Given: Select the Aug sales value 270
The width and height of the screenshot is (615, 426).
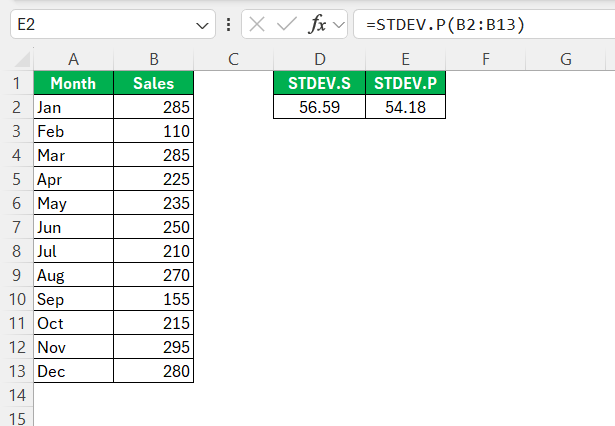Looking at the screenshot, I should click(x=153, y=275).
